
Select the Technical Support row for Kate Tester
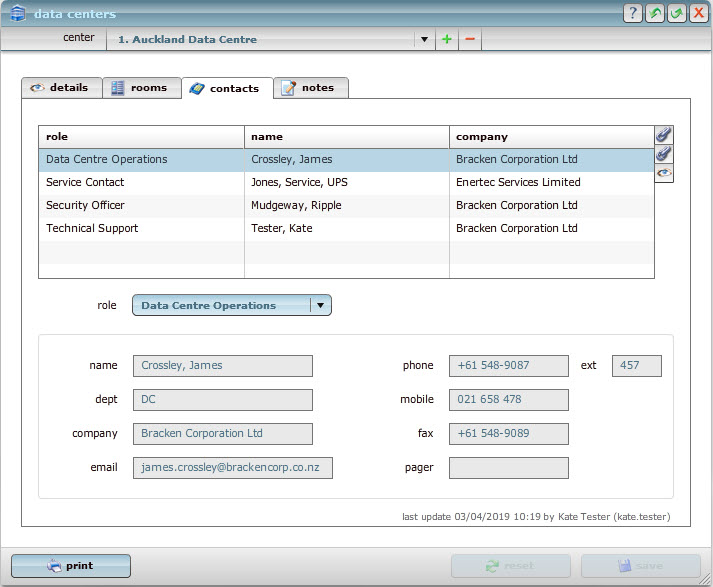tap(140, 229)
